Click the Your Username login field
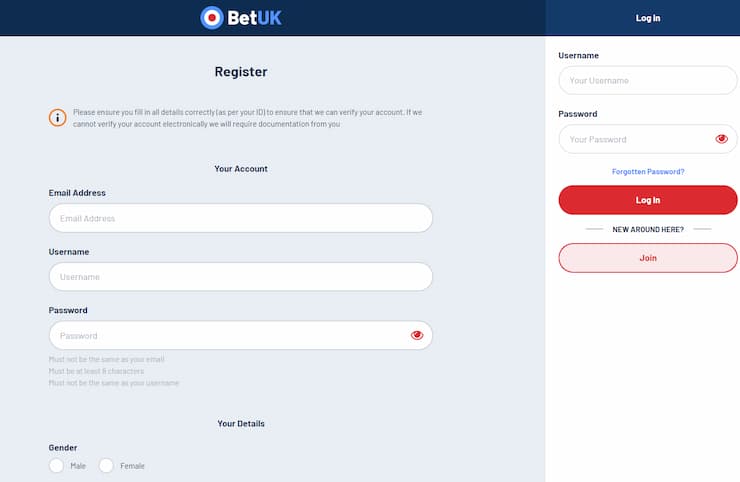The height and width of the screenshot is (482, 740). pyautogui.click(x=648, y=80)
